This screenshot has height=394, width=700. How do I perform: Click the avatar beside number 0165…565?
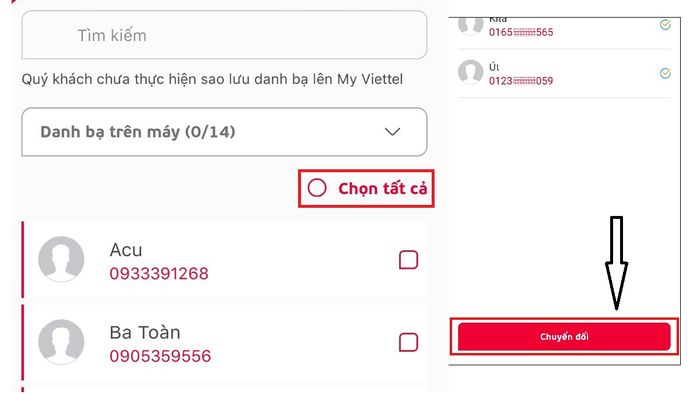pyautogui.click(x=471, y=25)
